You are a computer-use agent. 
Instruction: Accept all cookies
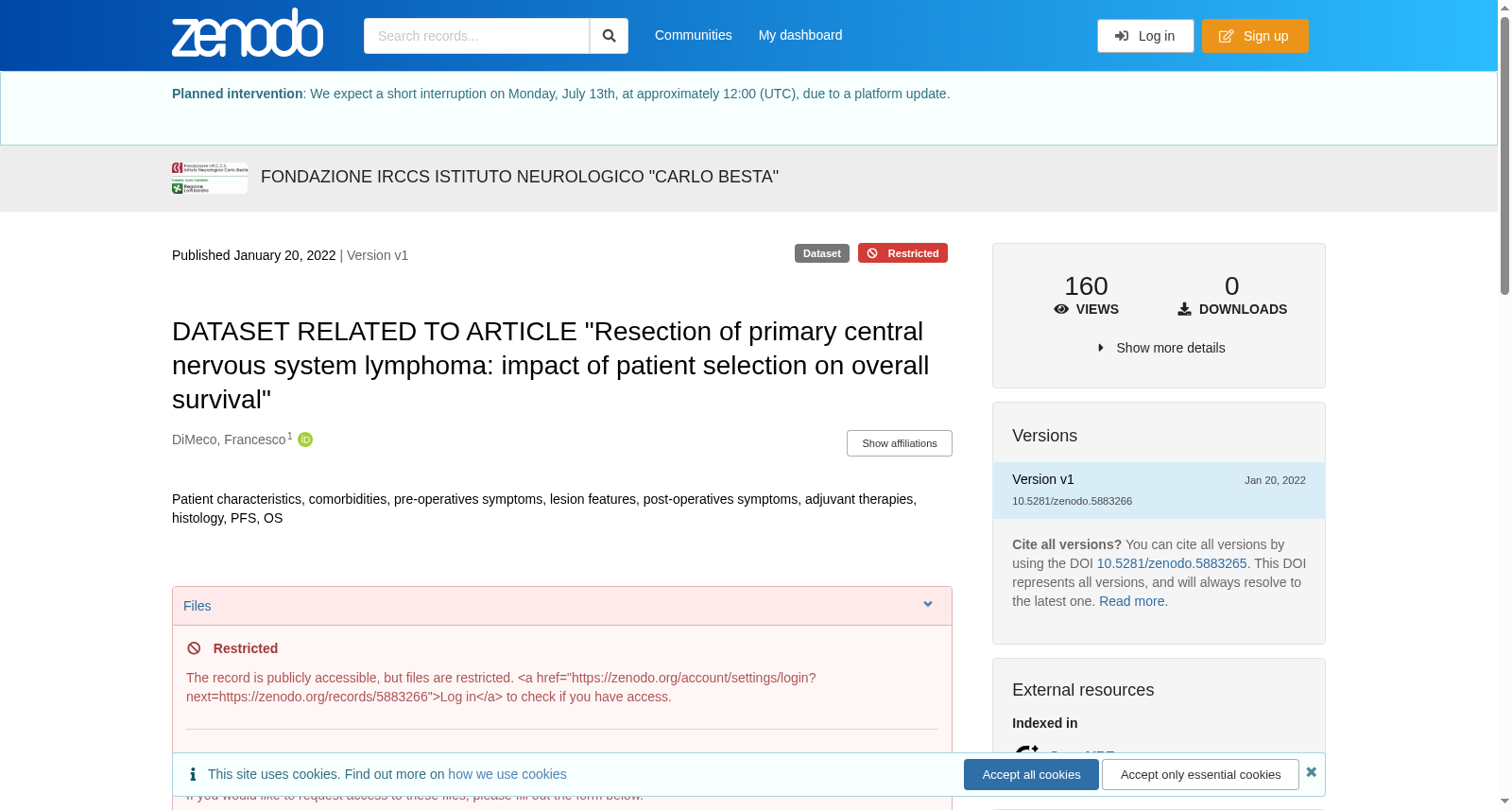point(1031,774)
